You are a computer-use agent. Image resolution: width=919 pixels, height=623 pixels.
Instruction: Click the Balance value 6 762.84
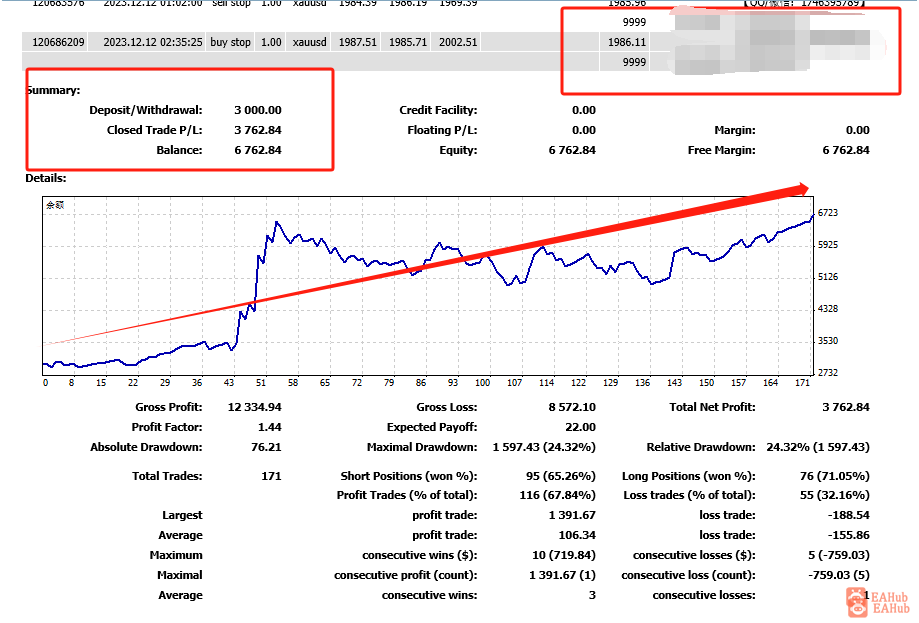point(258,150)
